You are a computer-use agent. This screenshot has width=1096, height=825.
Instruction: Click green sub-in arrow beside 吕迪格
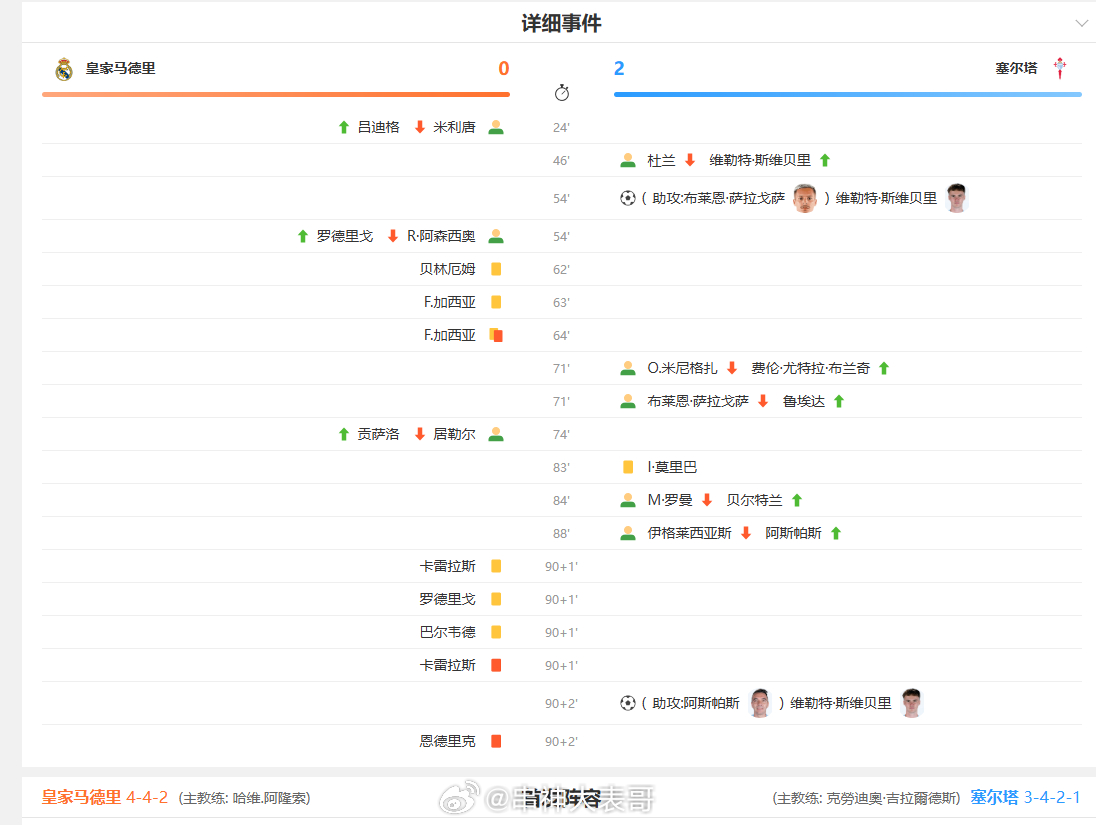(343, 127)
